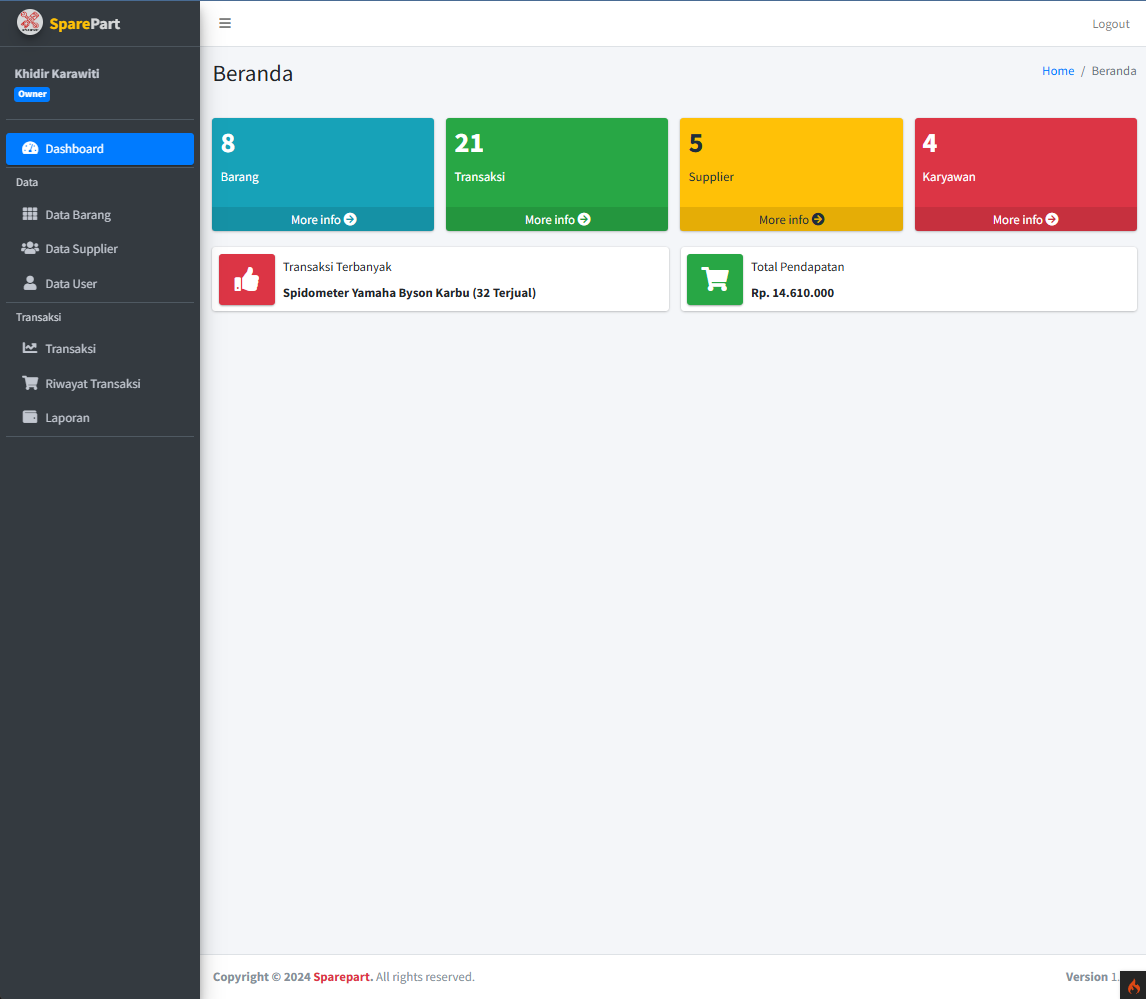1146x999 pixels.
Task: Select the Dashboard icon in the sidebar
Action: coord(29,148)
